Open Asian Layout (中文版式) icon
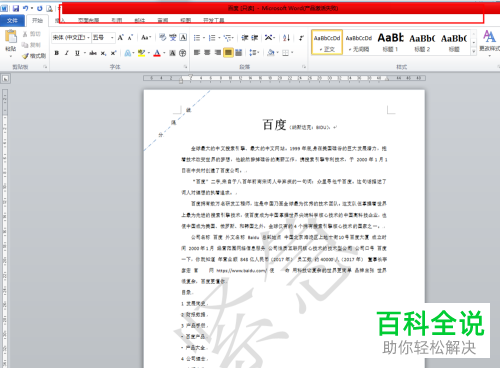The height and width of the screenshot is (368, 500). (x=268, y=38)
